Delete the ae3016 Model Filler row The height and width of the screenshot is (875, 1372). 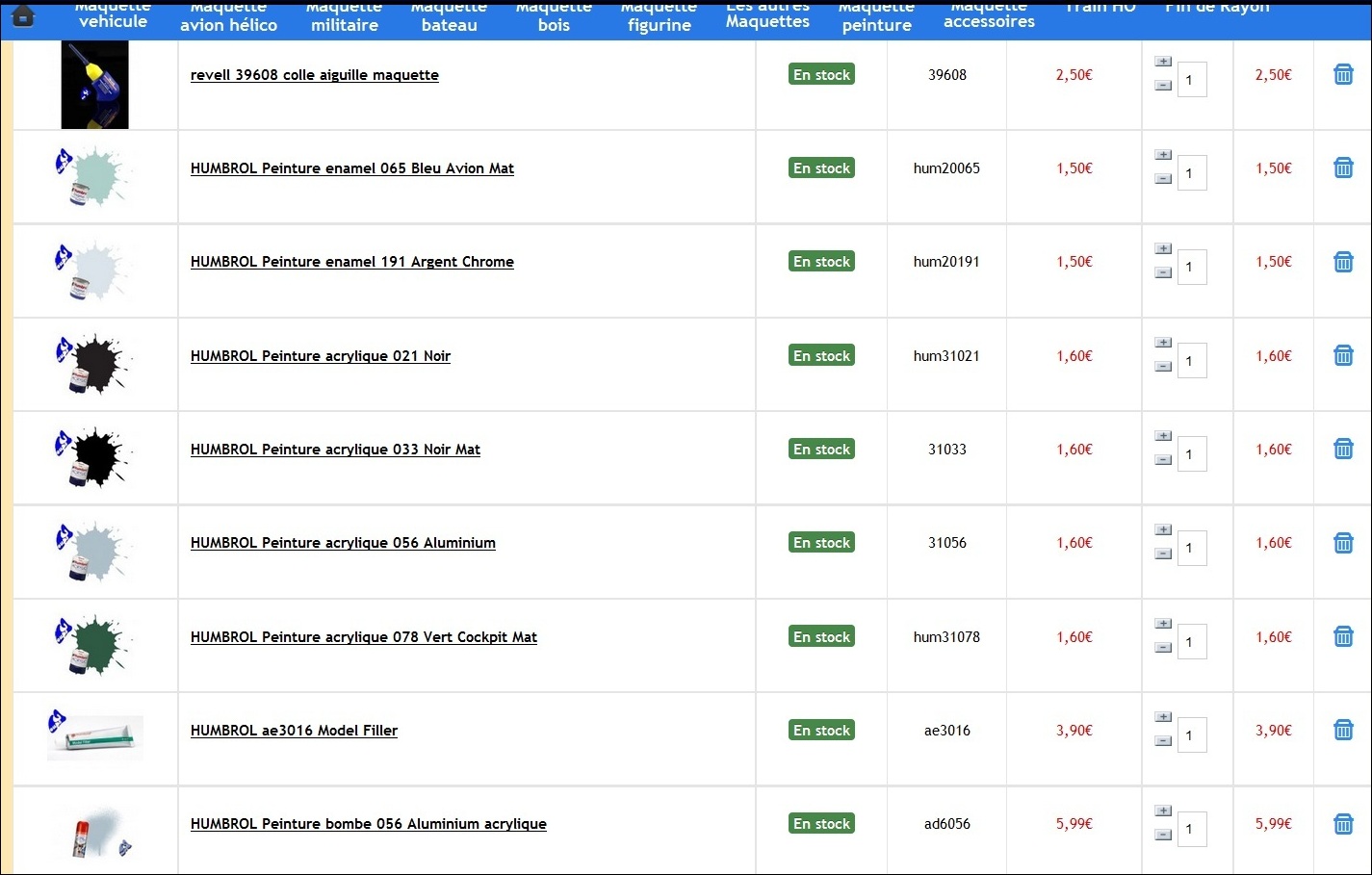point(1343,730)
